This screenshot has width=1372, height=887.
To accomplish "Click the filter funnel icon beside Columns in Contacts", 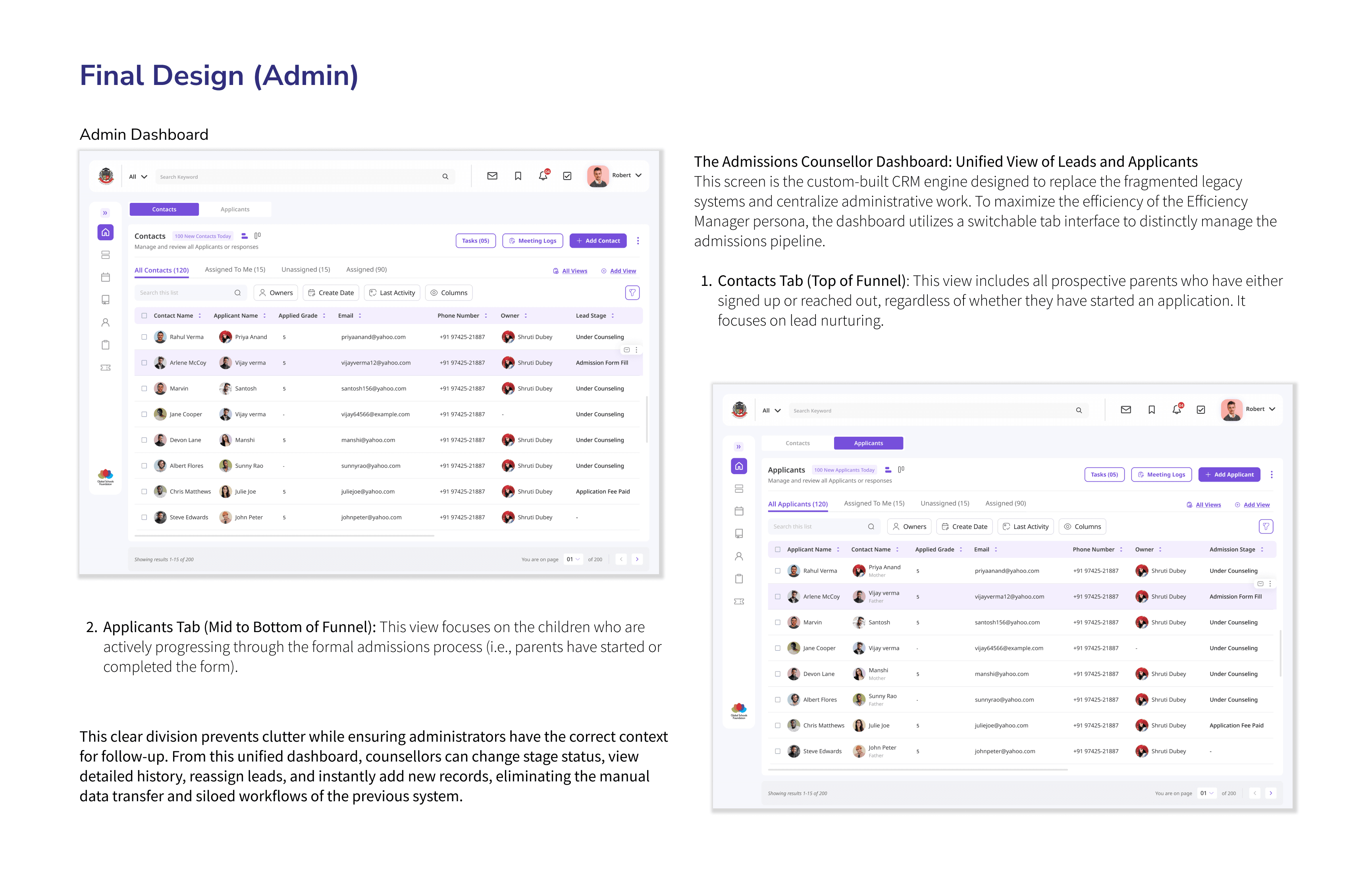I will point(632,293).
